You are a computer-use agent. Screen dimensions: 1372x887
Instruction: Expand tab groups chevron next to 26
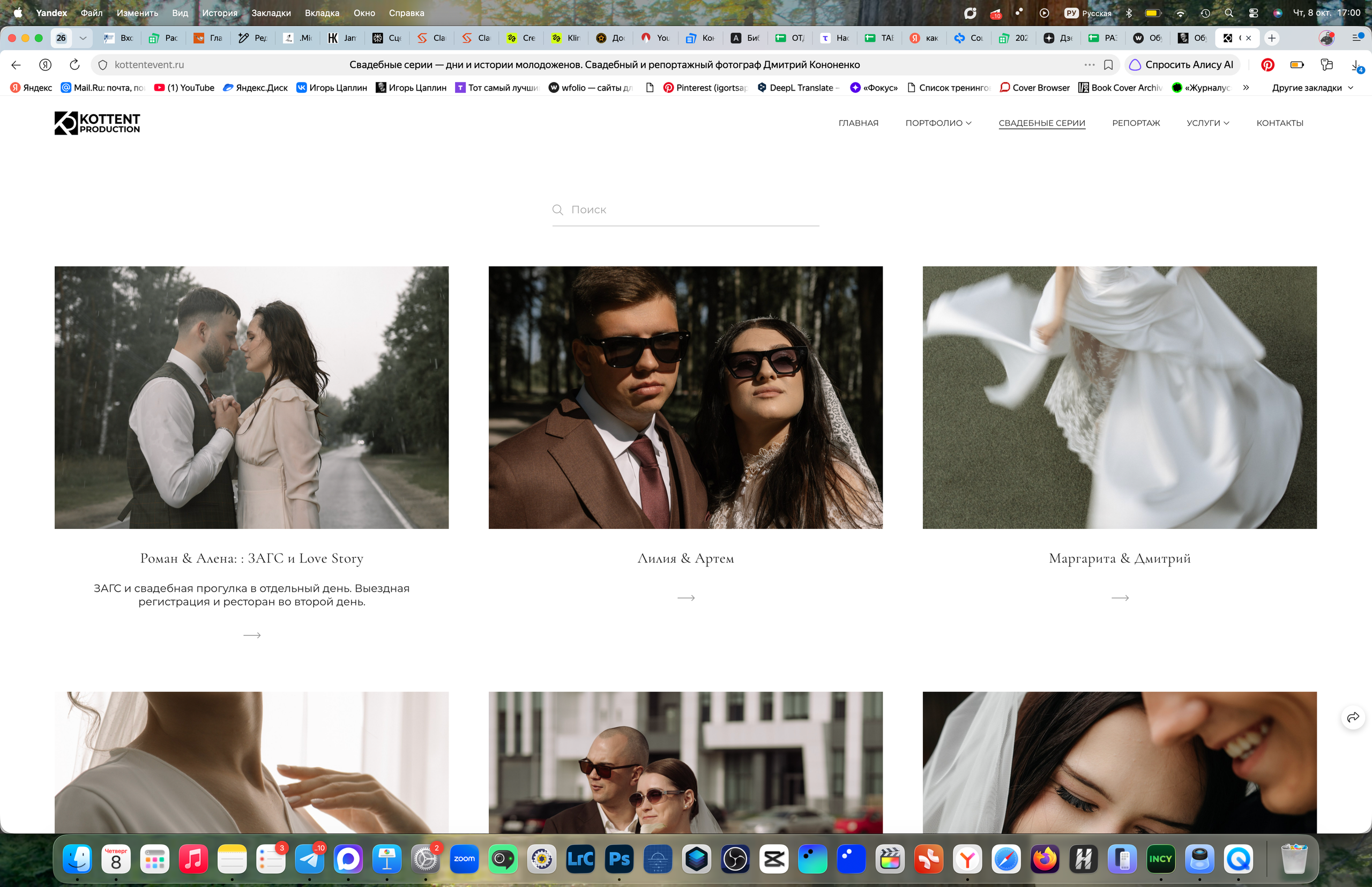83,38
